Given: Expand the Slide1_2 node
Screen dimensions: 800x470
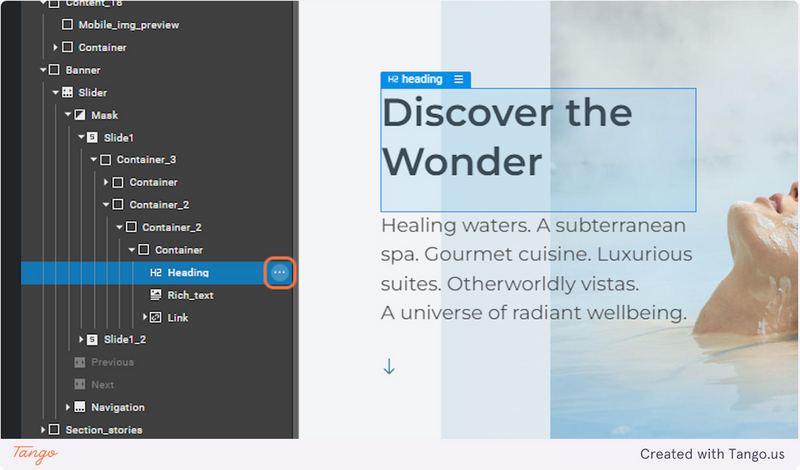Looking at the screenshot, I should [81, 339].
